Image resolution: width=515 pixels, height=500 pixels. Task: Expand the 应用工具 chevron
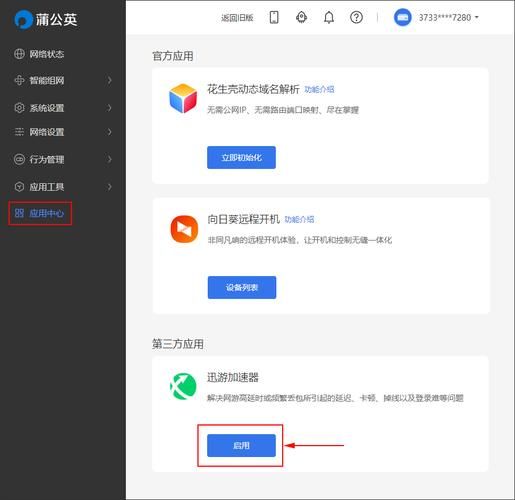pos(109,187)
